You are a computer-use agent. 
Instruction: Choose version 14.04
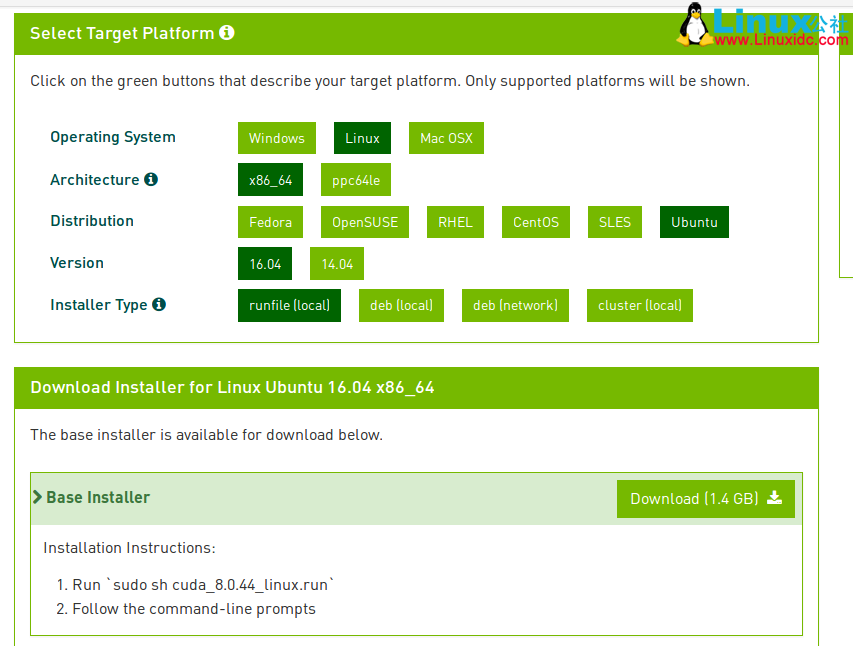click(337, 264)
